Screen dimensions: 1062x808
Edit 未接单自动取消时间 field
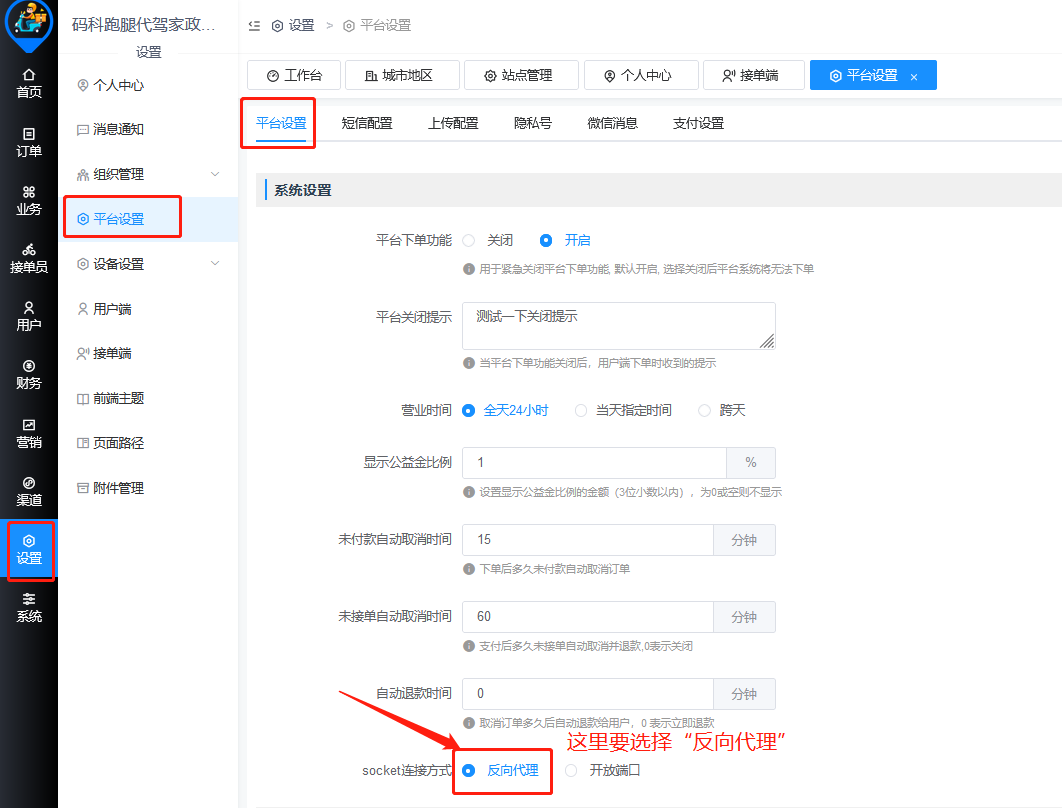587,617
